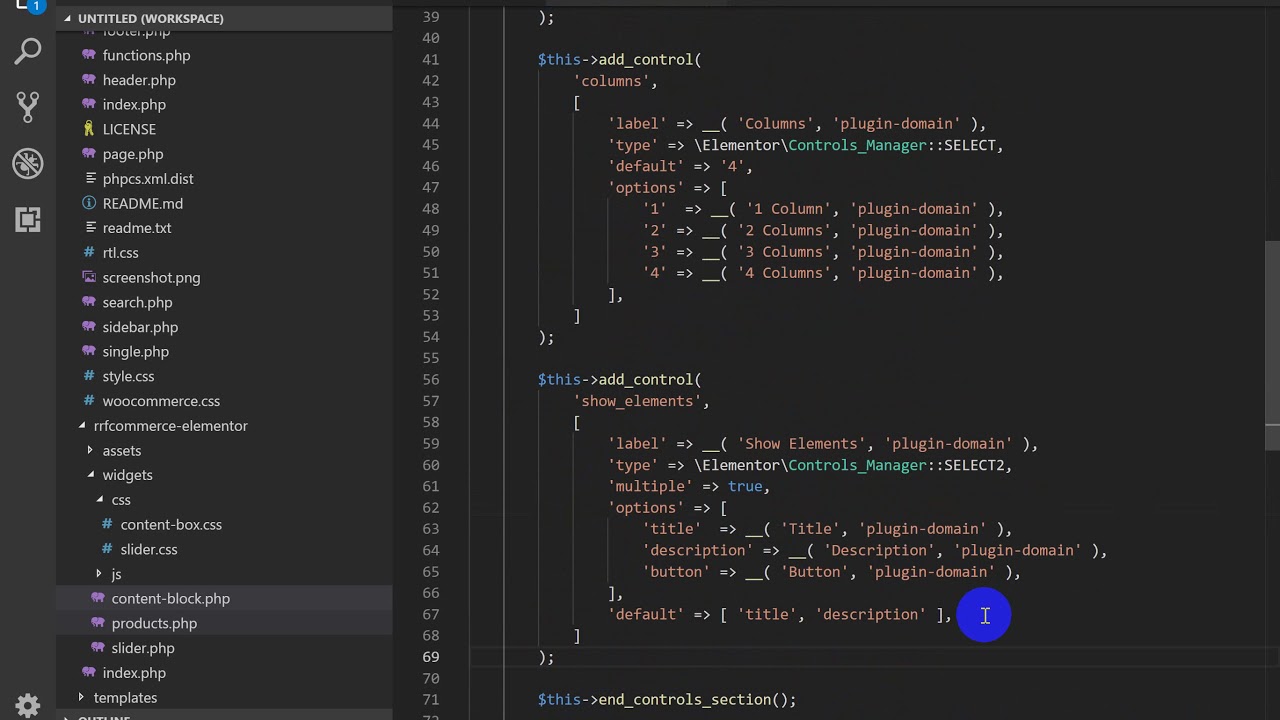Collapse the css folder
1280x720 pixels.
(x=99, y=500)
